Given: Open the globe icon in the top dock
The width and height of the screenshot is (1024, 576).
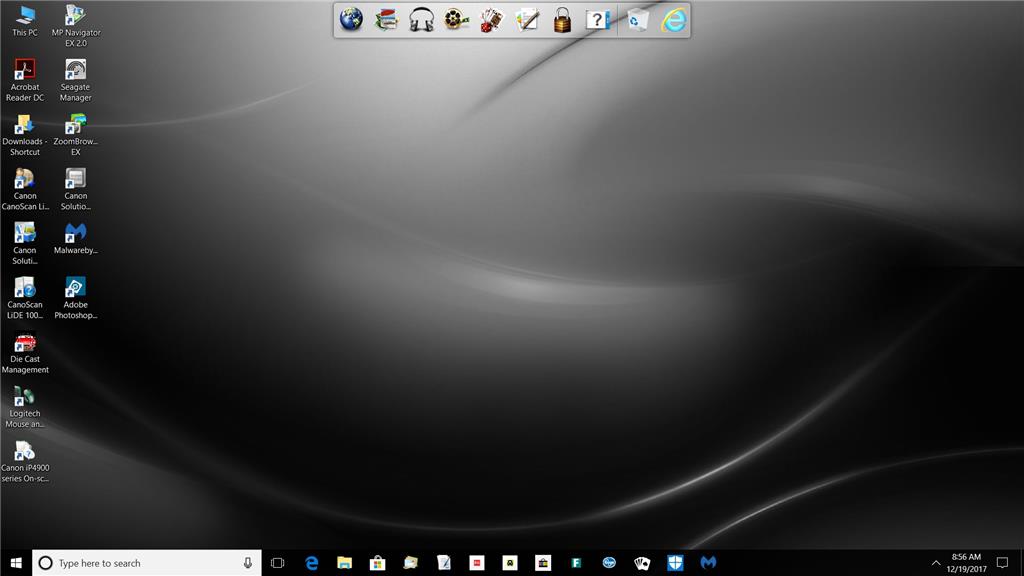Looking at the screenshot, I should 351,20.
